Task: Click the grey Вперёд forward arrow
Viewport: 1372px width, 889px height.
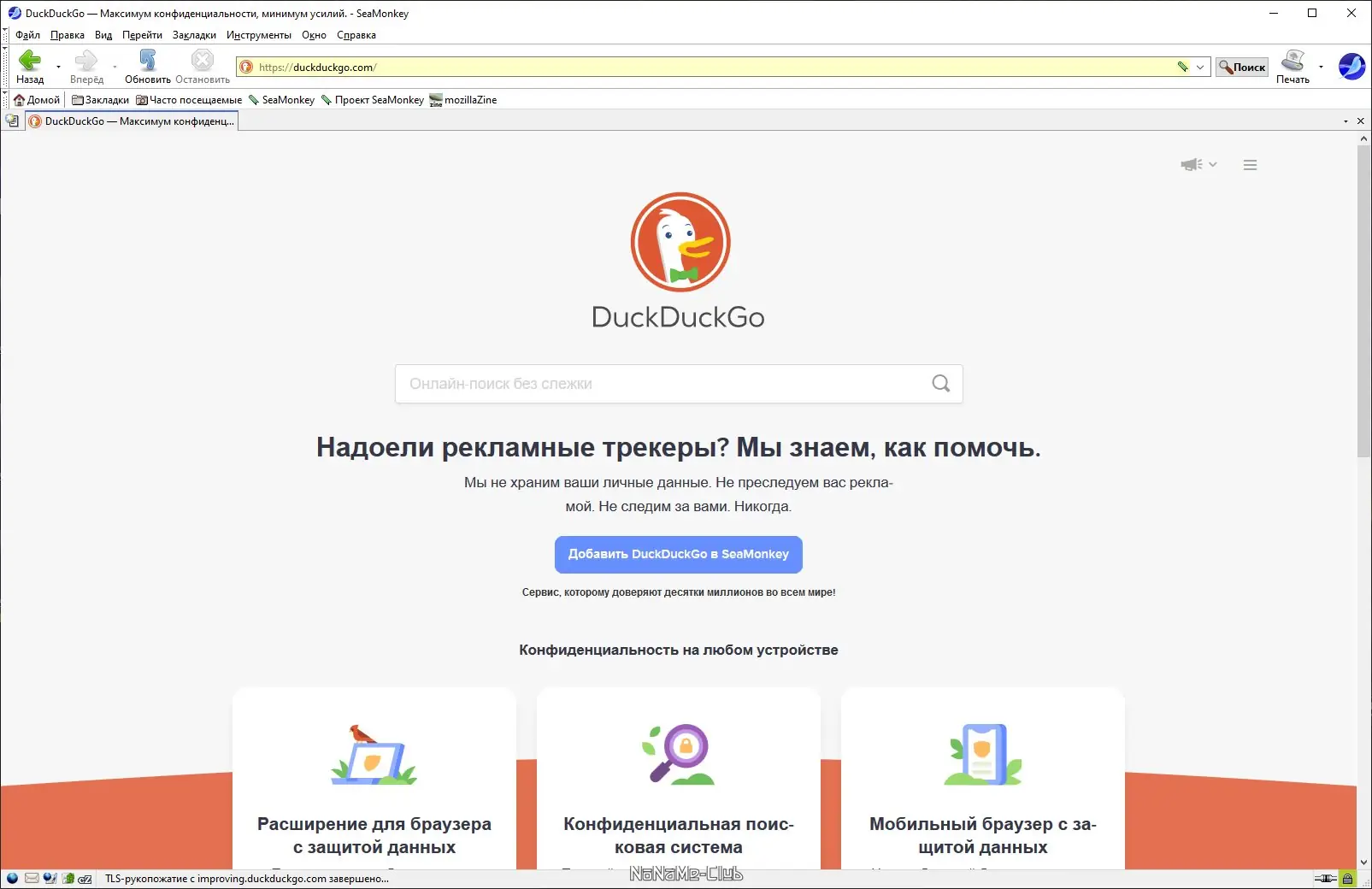Action: (86, 66)
